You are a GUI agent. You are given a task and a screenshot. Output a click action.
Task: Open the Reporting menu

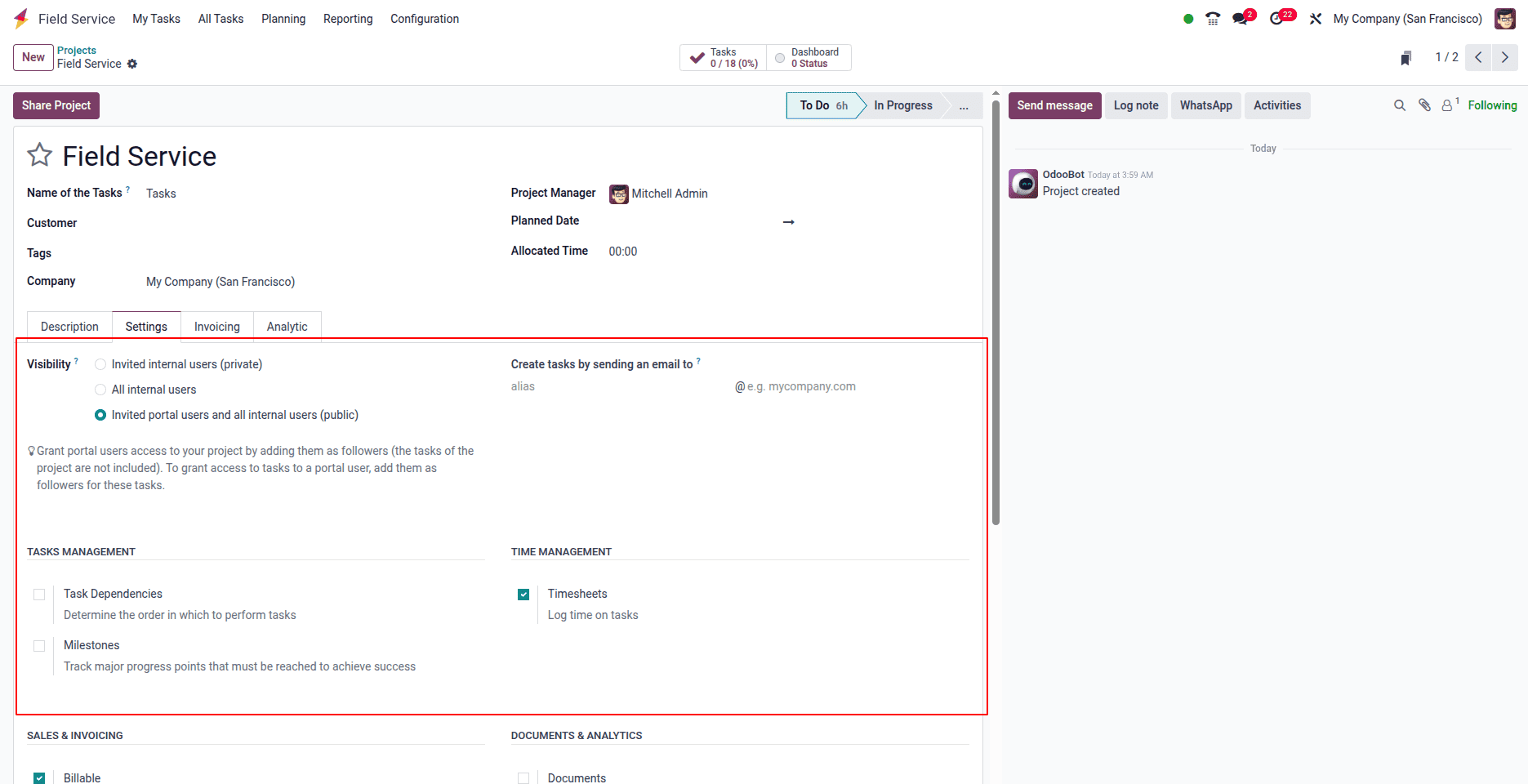348,19
